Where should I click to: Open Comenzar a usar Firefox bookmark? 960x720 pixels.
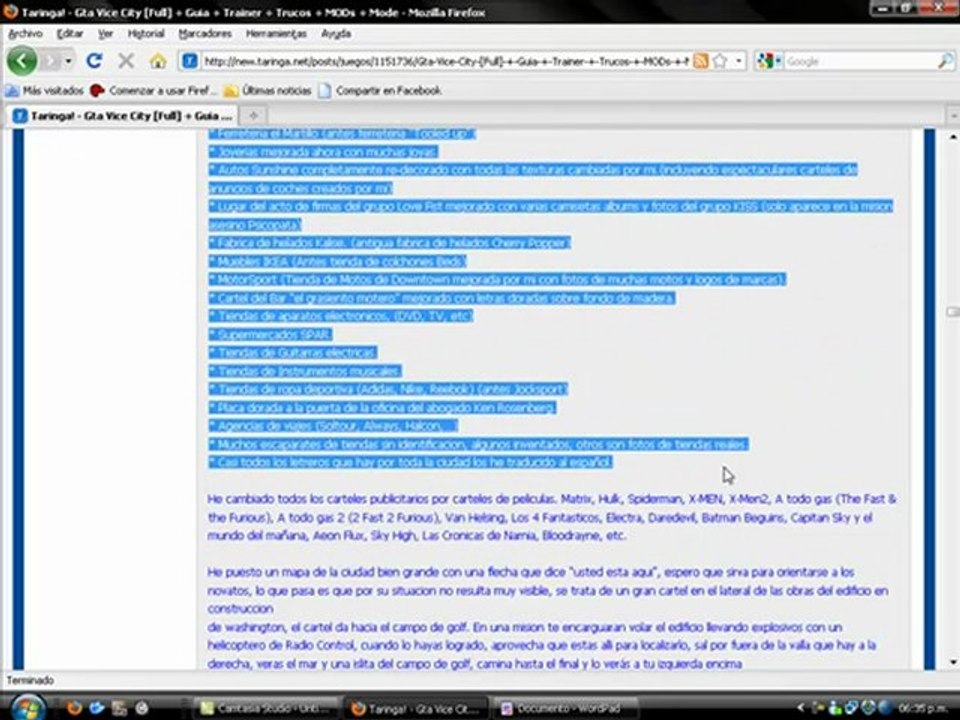point(153,91)
